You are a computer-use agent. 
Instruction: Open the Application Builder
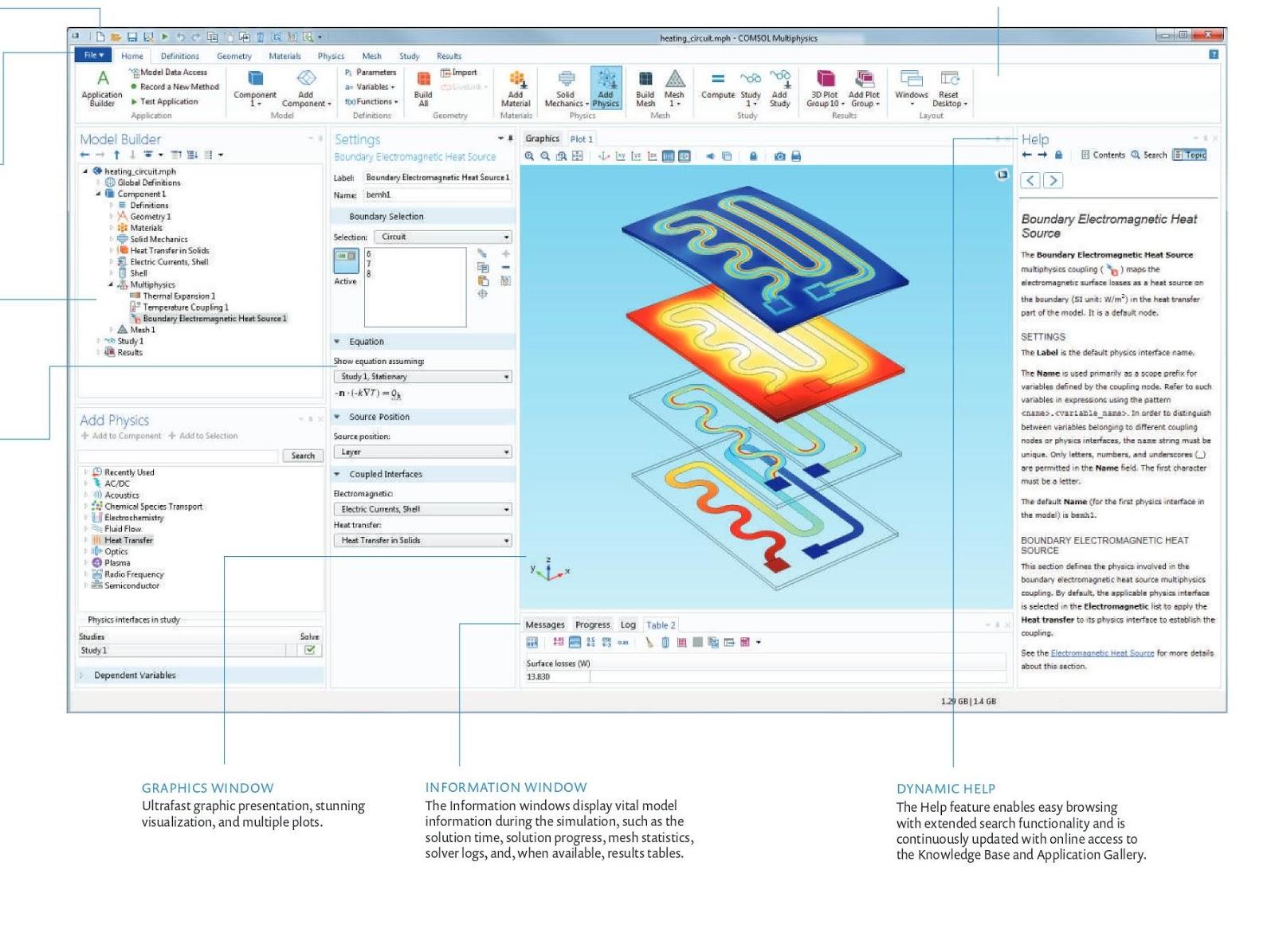coord(102,88)
